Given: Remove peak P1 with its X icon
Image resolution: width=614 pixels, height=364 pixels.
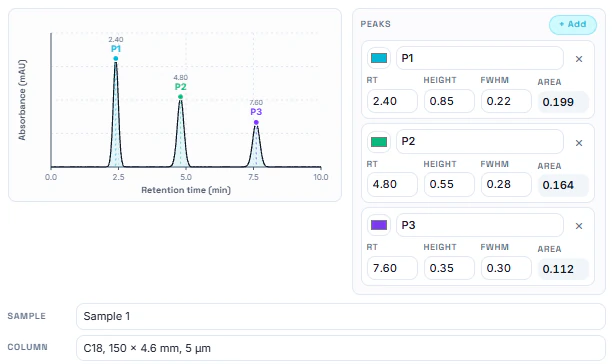Looking at the screenshot, I should tap(579, 59).
